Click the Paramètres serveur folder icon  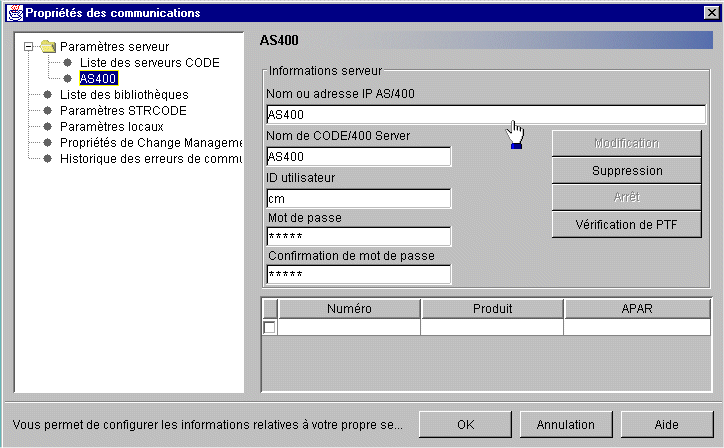coord(48,47)
